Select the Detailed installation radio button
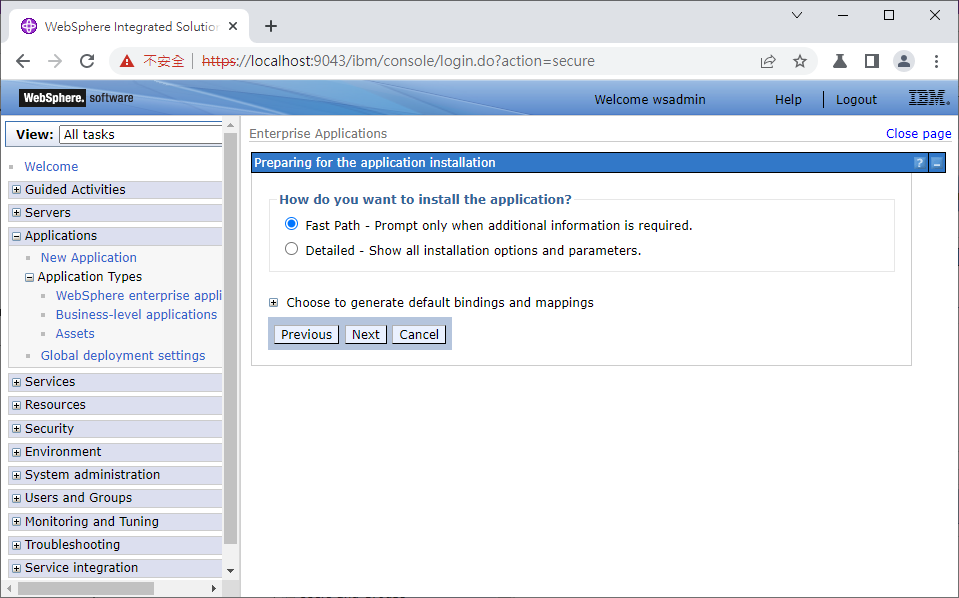This screenshot has width=959, height=598. (292, 249)
